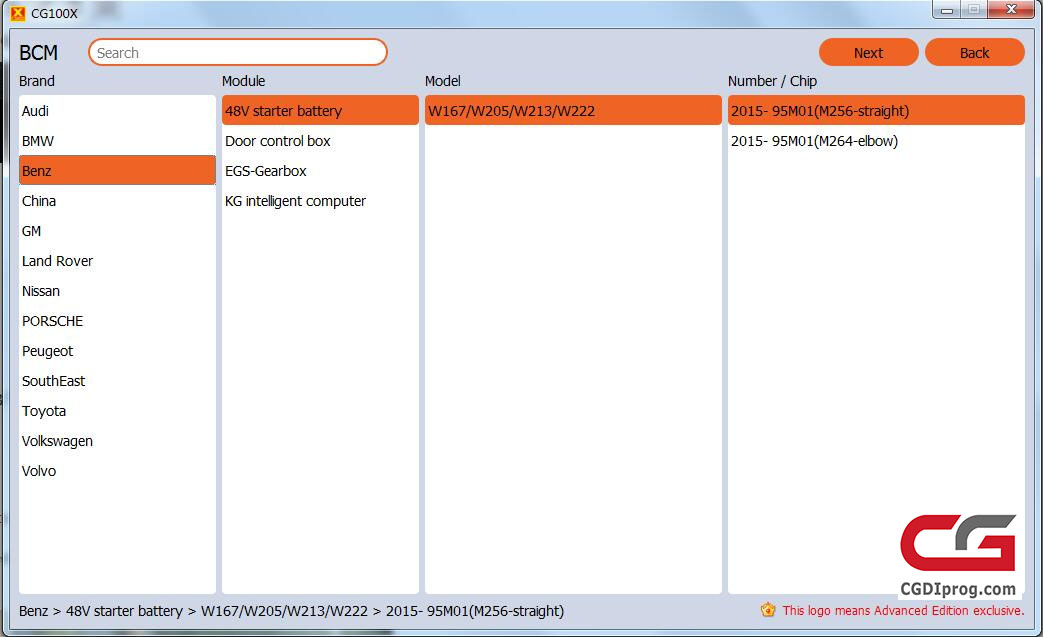Select China in the Brand list

coord(117,200)
